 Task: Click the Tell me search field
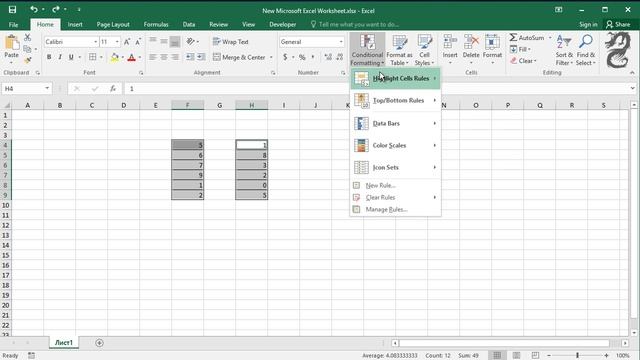pos(355,24)
